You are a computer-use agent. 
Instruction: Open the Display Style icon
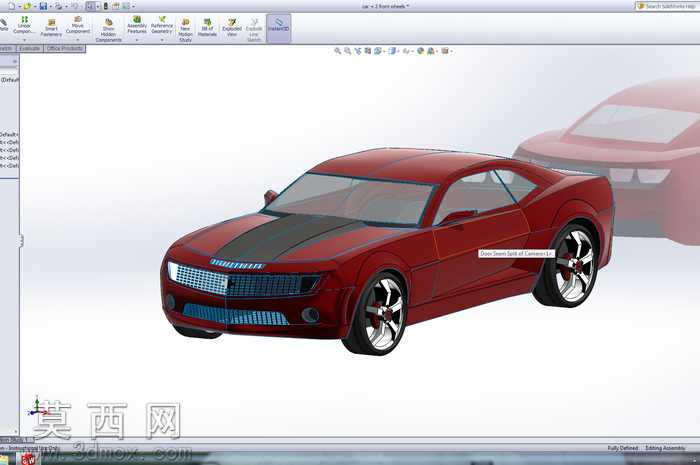392,51
